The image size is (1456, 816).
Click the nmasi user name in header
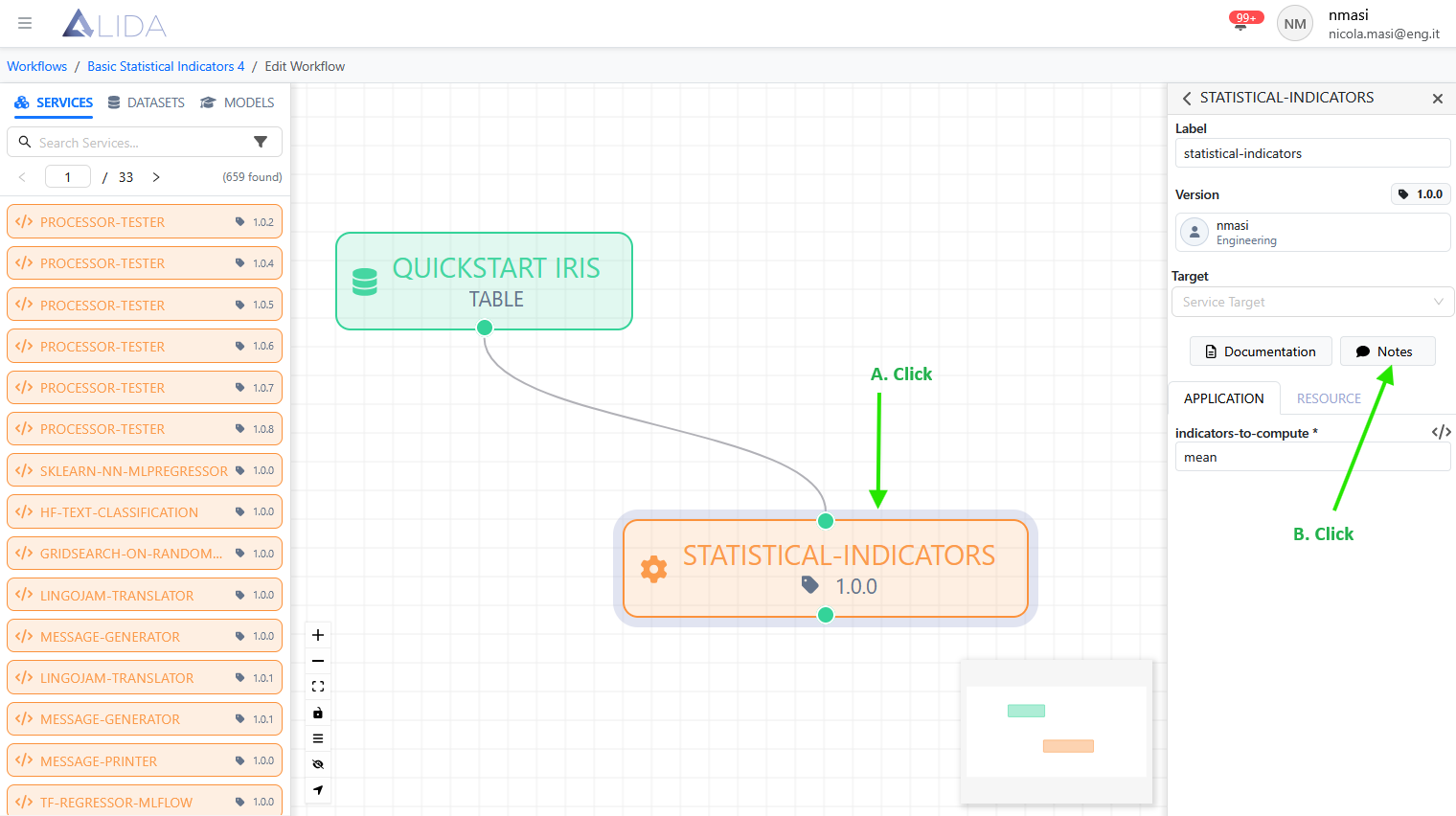1348,14
